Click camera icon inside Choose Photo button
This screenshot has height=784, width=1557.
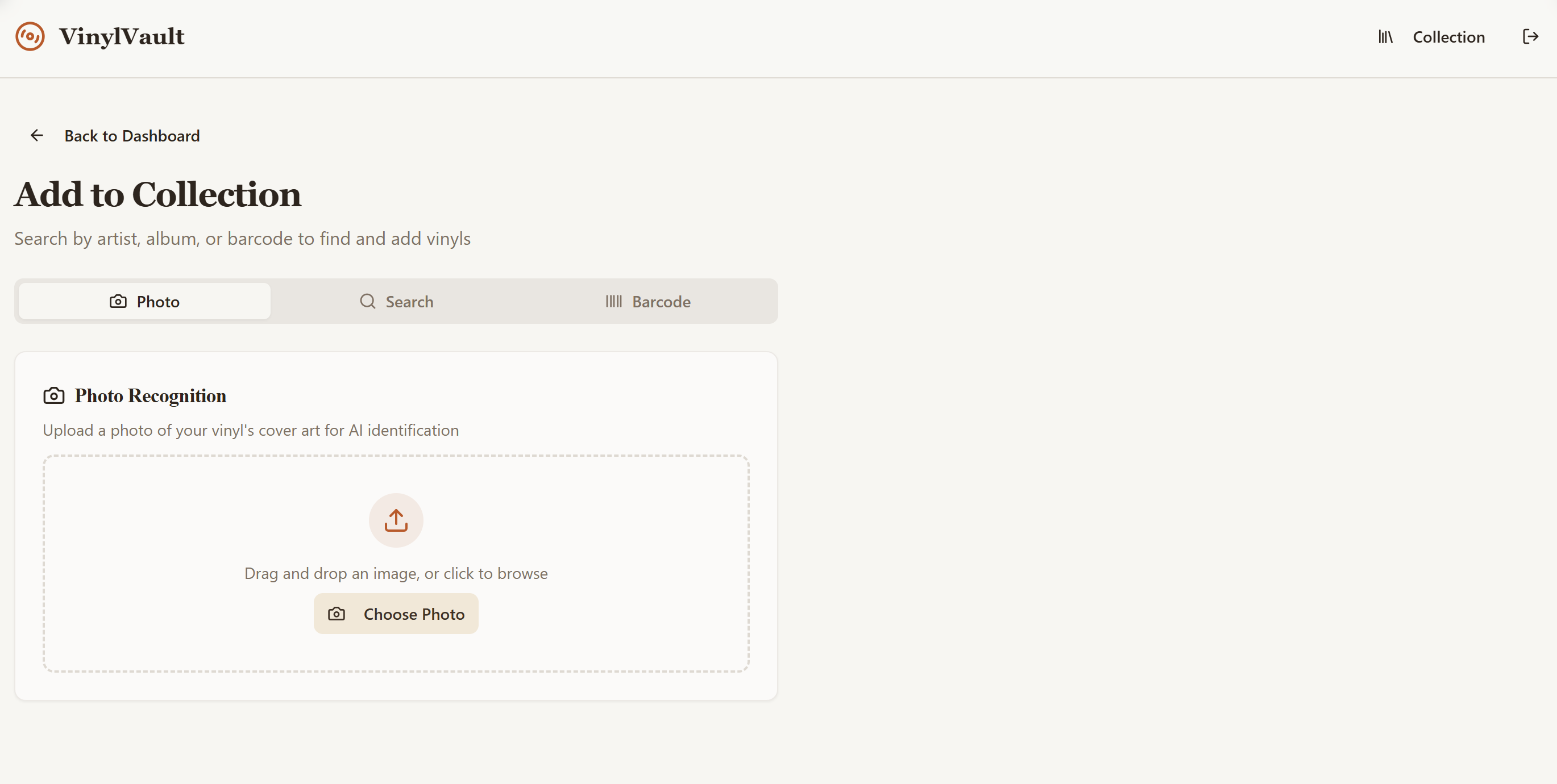click(x=337, y=614)
